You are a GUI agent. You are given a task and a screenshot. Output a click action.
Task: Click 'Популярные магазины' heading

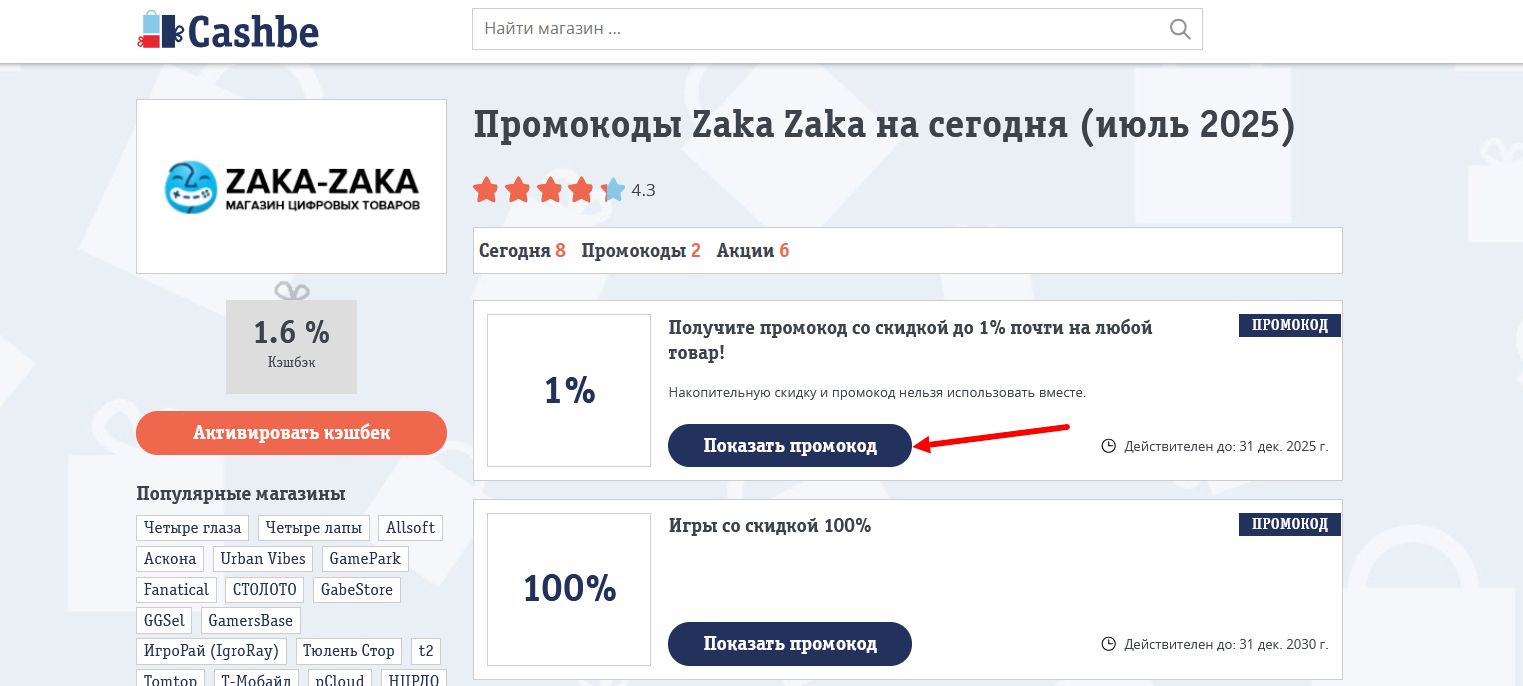[x=241, y=494]
